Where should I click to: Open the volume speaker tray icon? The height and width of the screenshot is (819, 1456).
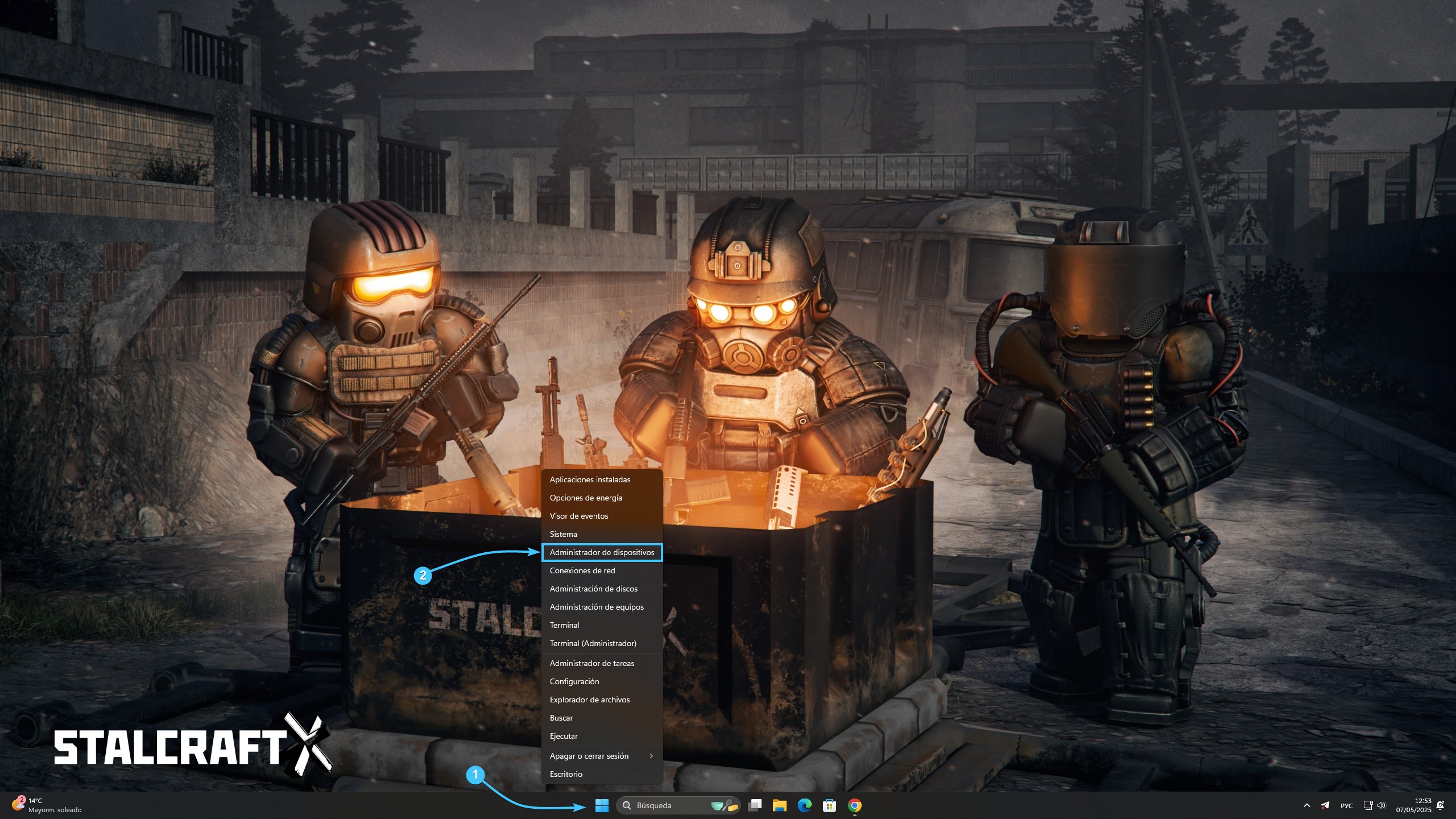1381,805
